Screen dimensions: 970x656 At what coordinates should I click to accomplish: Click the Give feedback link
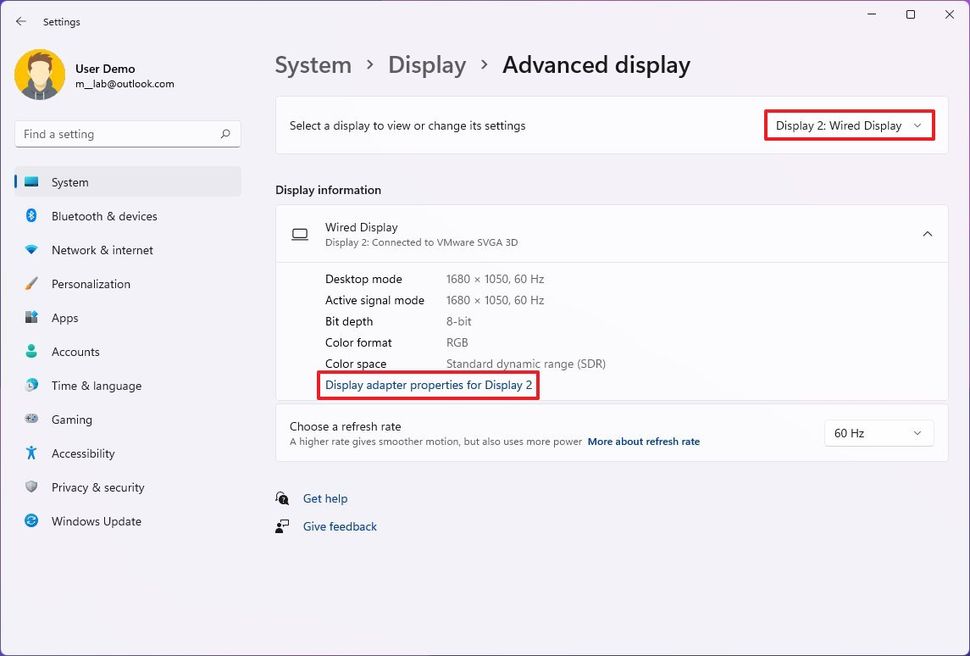click(340, 526)
